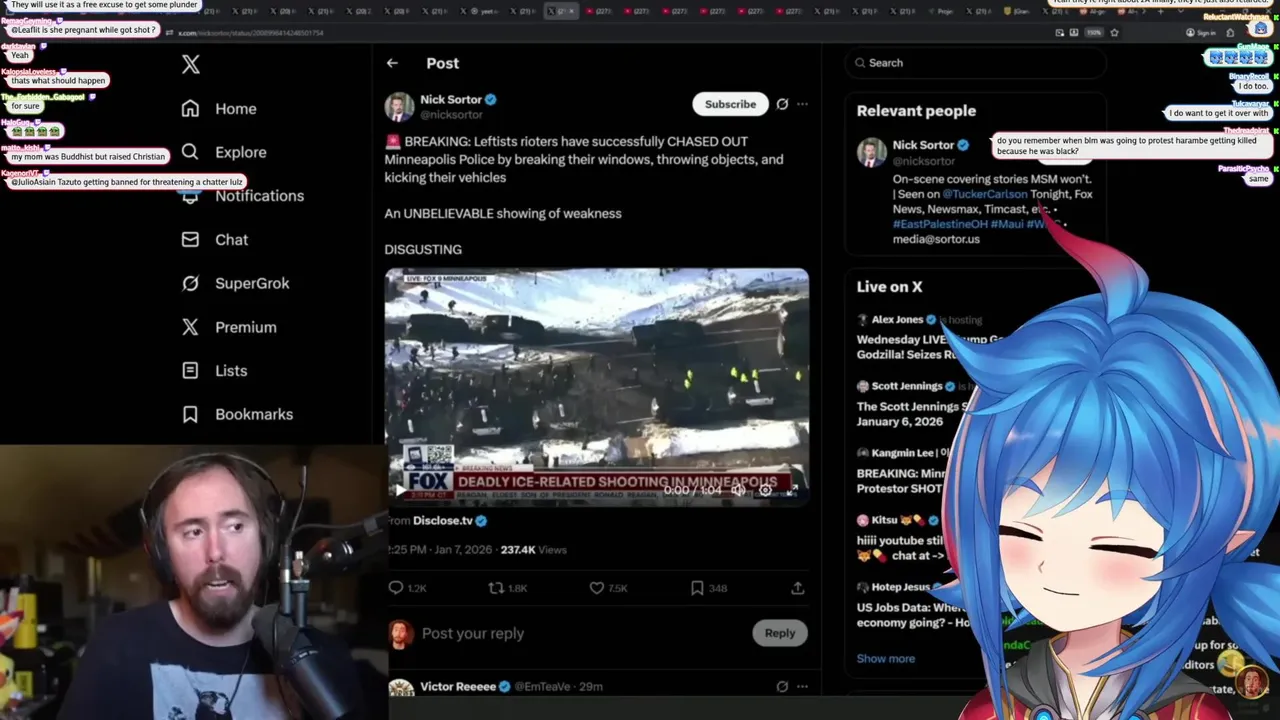Open the Explore page

(224, 152)
